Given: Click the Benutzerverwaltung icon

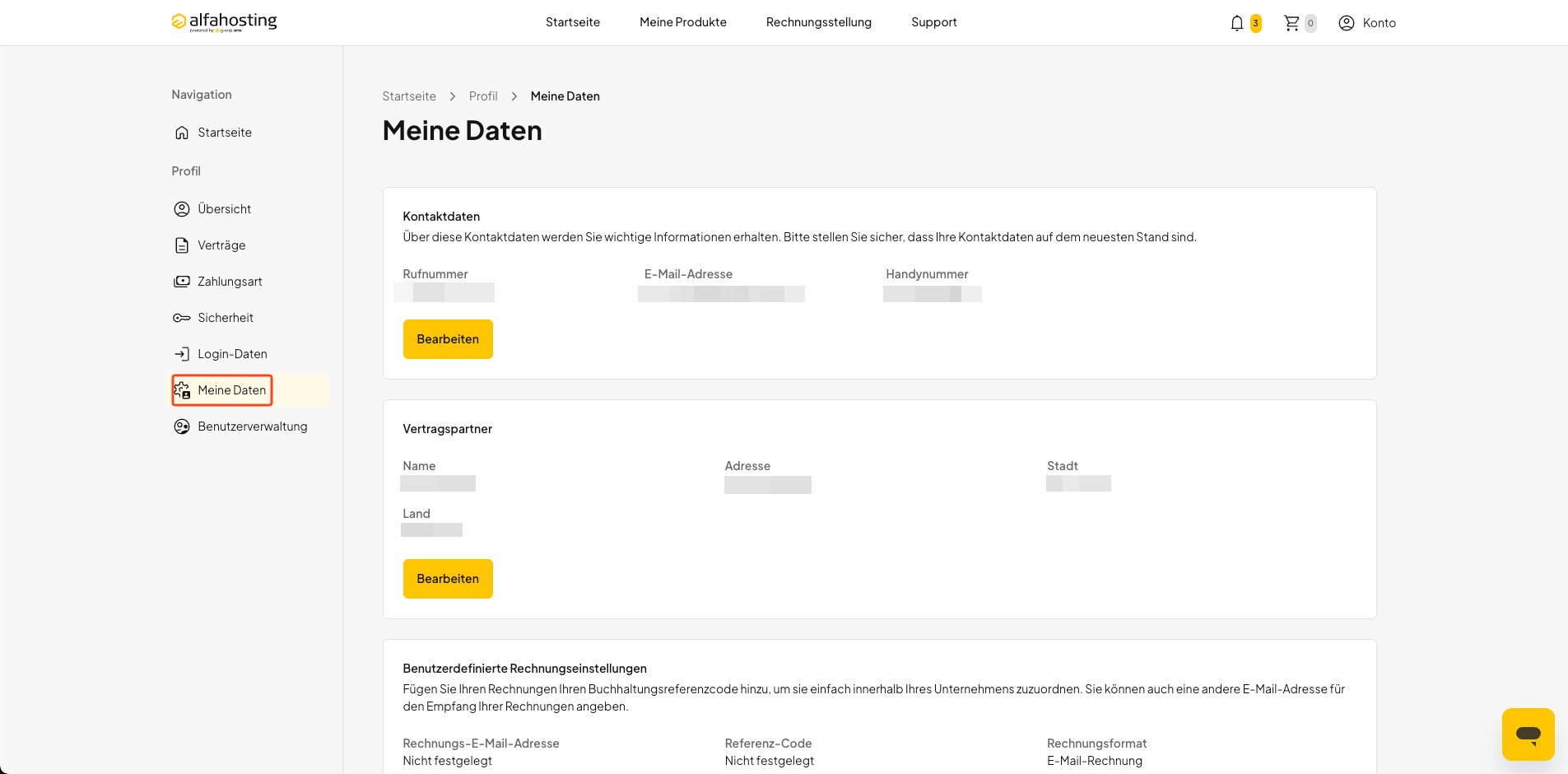Looking at the screenshot, I should 182,427.
